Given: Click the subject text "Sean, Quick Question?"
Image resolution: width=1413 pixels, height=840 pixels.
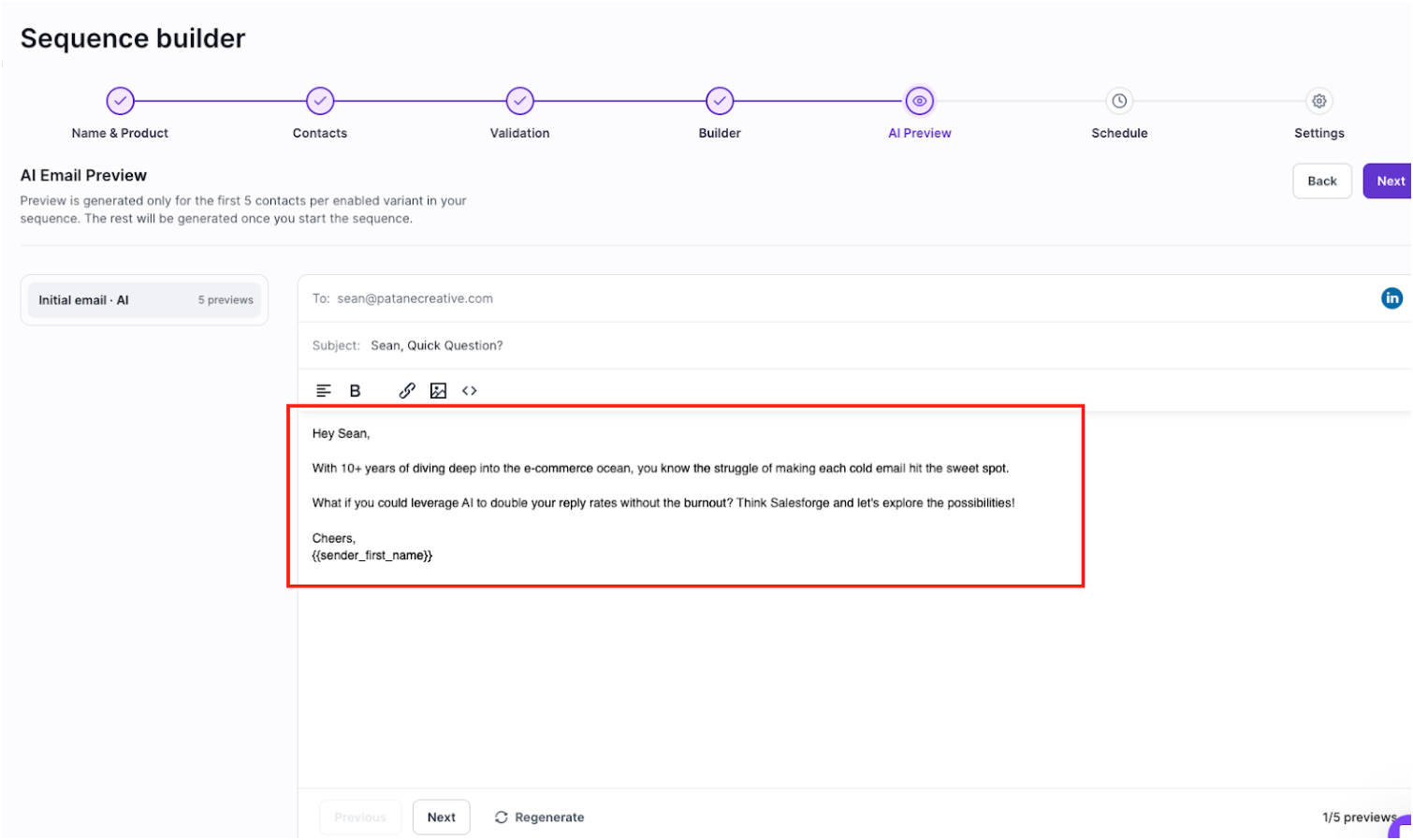Looking at the screenshot, I should pyautogui.click(x=436, y=345).
